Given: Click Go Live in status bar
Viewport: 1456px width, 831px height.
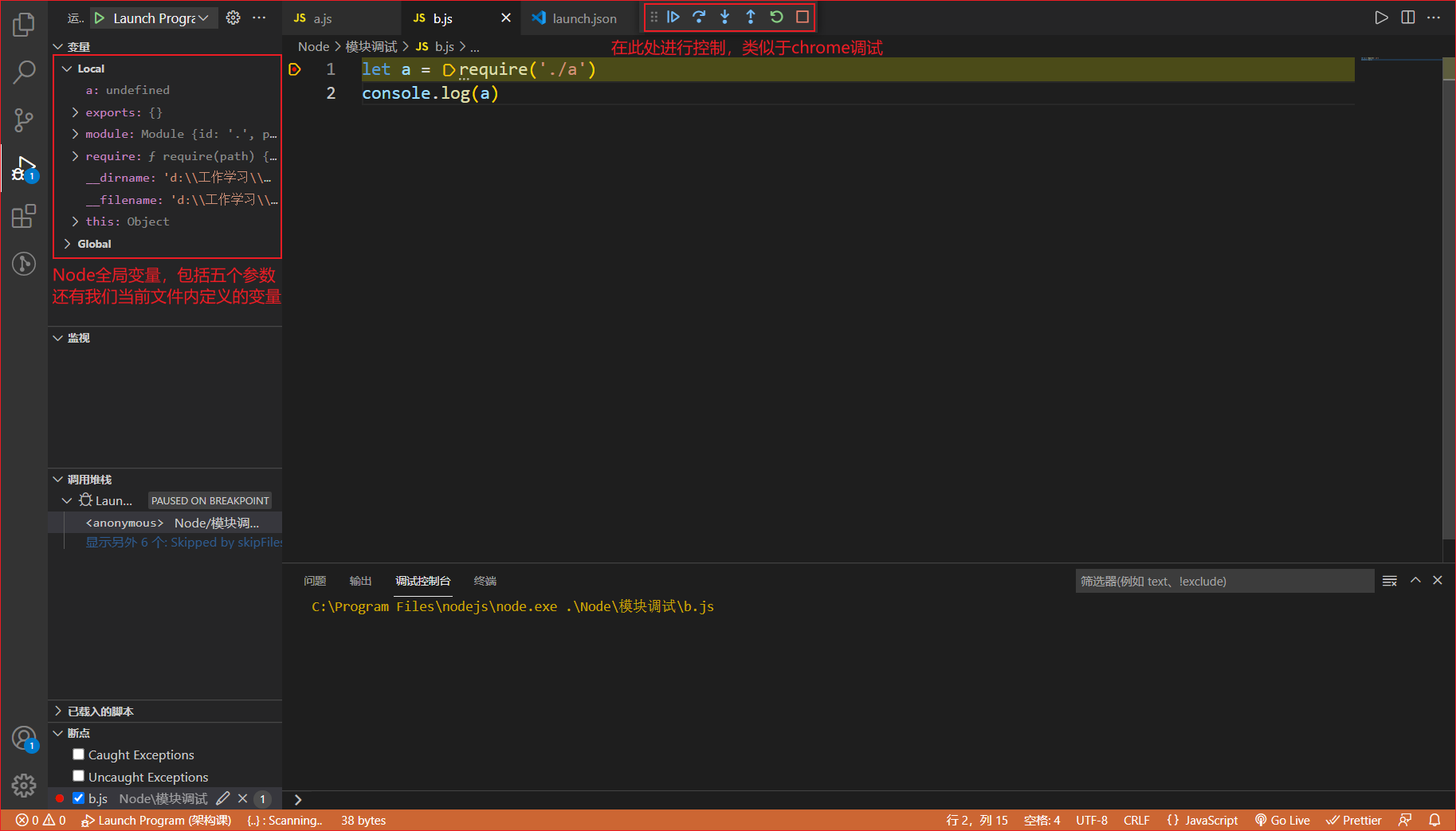Looking at the screenshot, I should coord(1282,820).
